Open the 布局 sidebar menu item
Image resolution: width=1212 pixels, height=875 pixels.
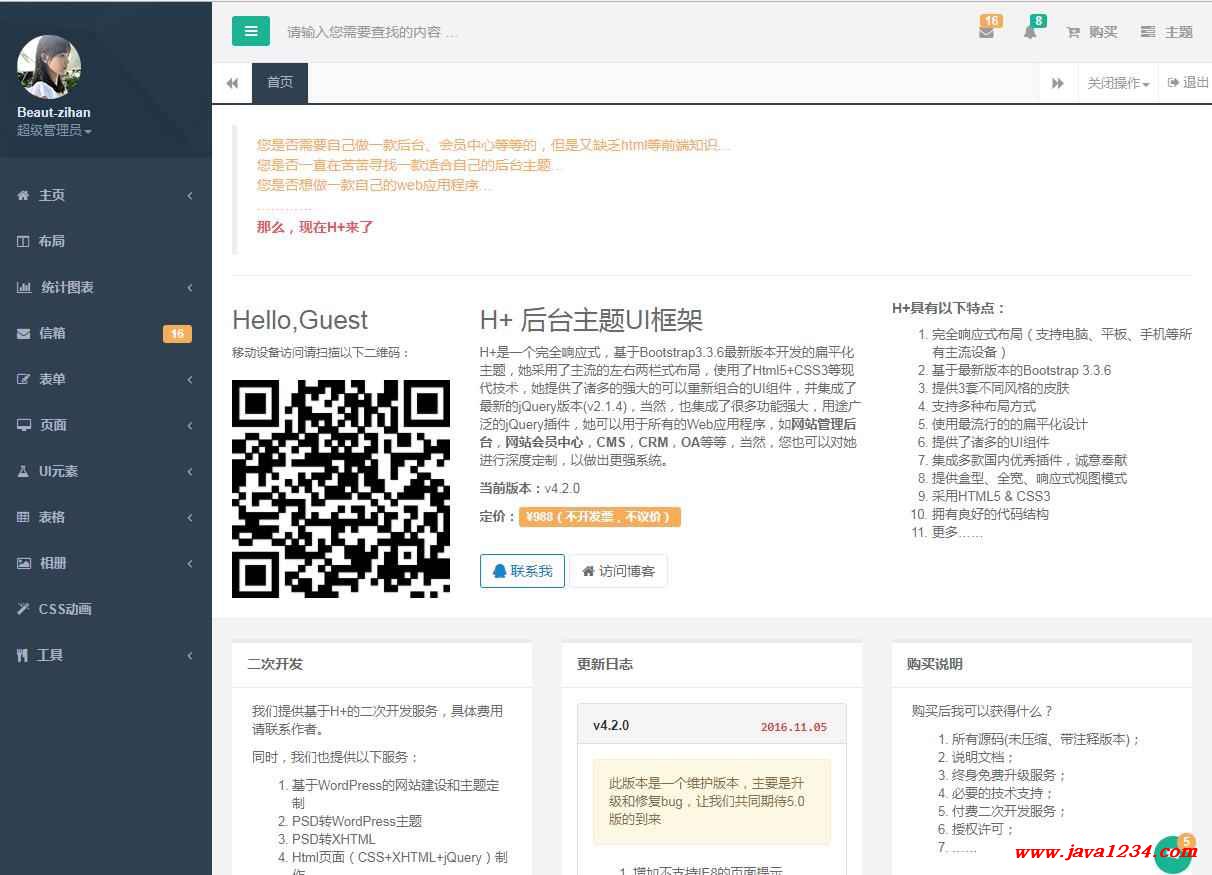(x=106, y=241)
